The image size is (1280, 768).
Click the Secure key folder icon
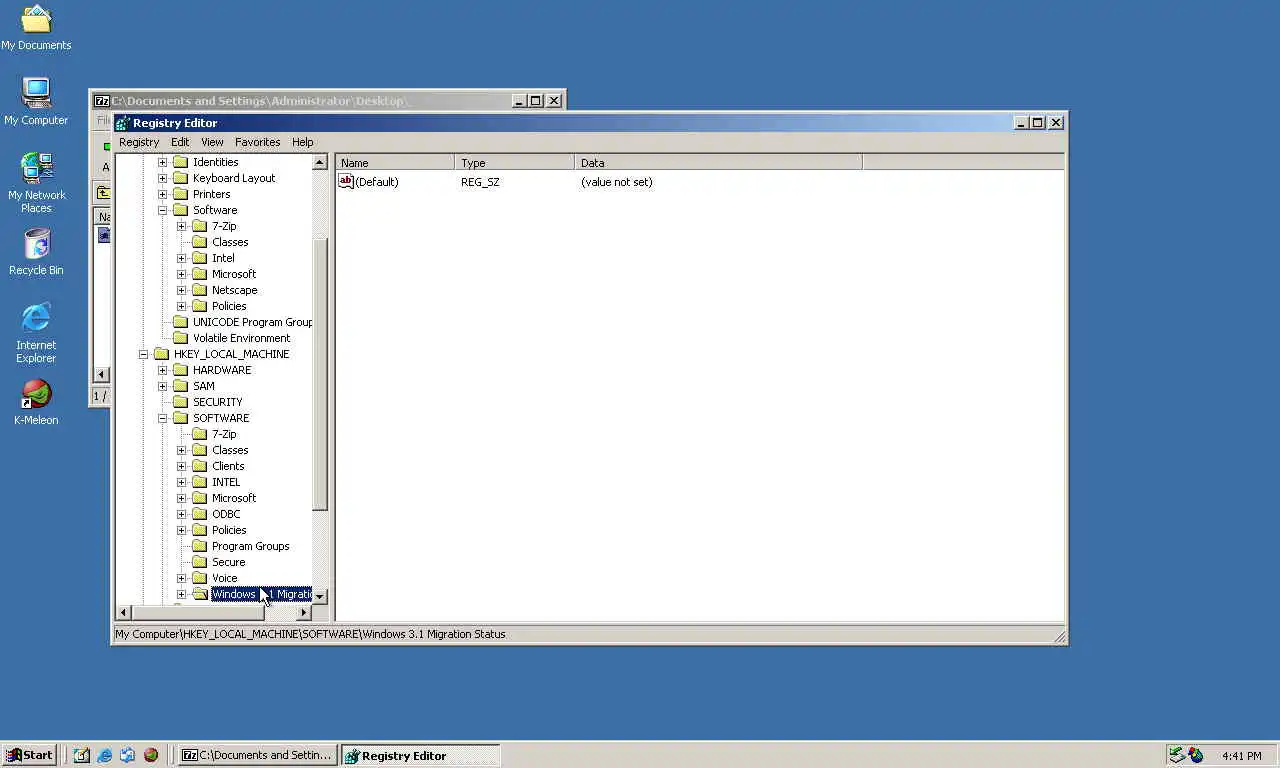(199, 562)
